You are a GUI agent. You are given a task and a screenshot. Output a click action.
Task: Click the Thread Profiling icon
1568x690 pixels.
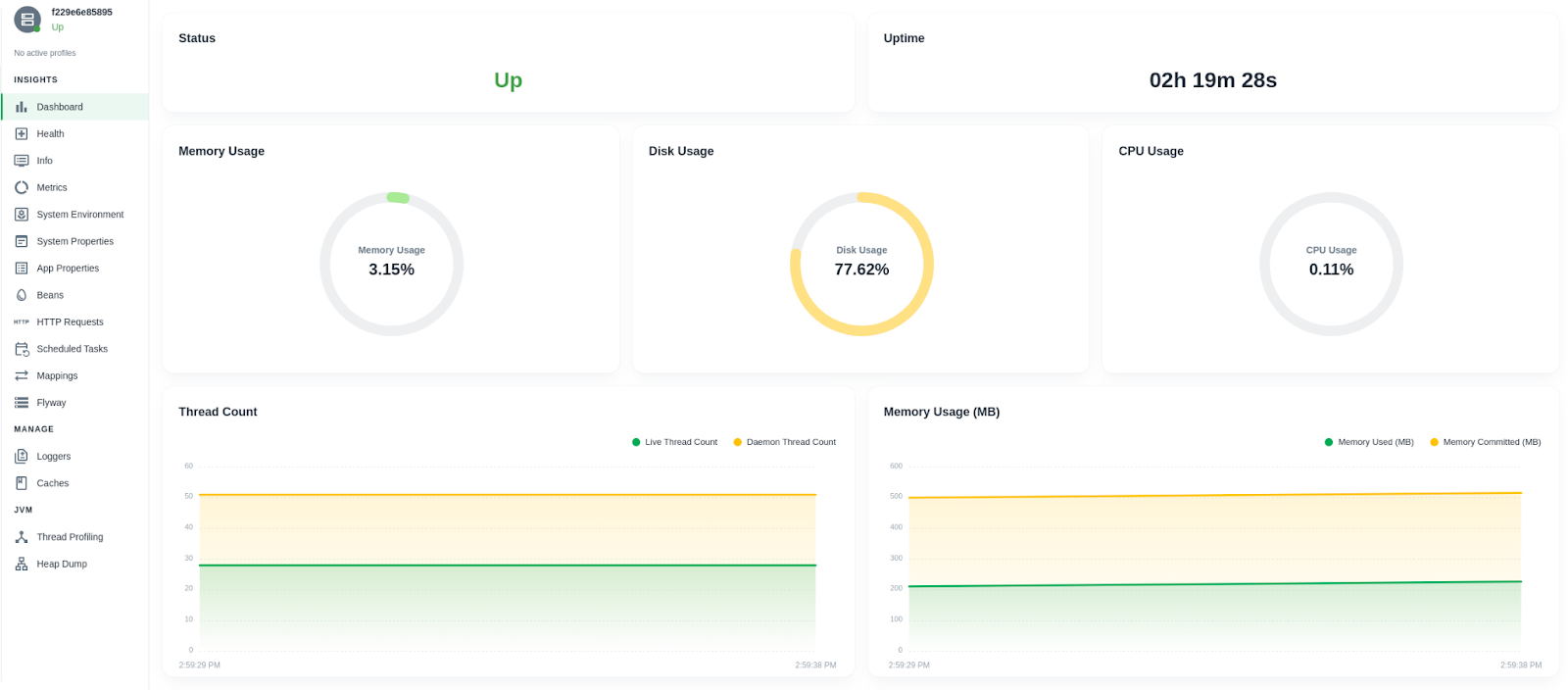coord(22,537)
